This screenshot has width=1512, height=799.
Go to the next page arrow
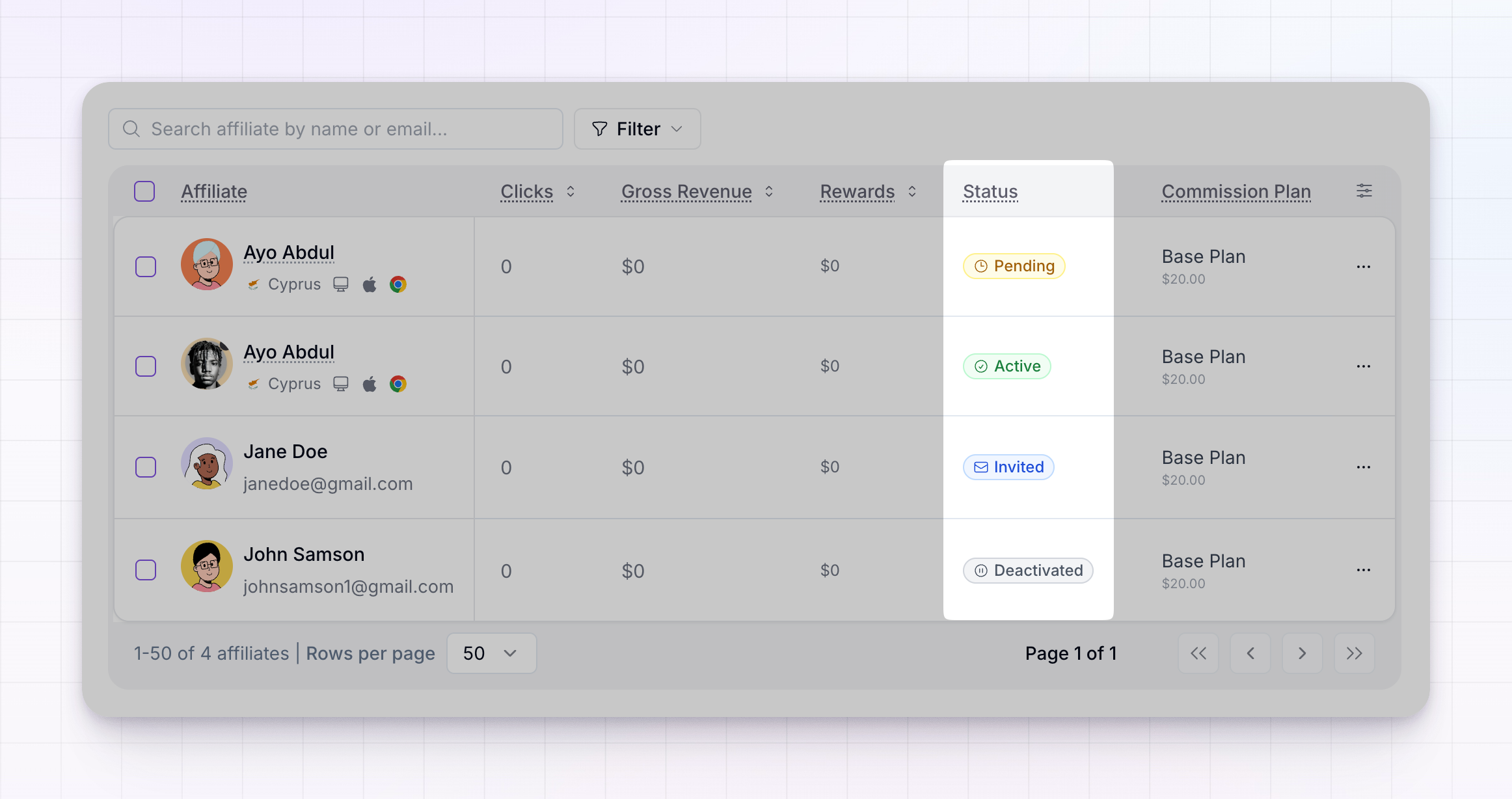1302,653
